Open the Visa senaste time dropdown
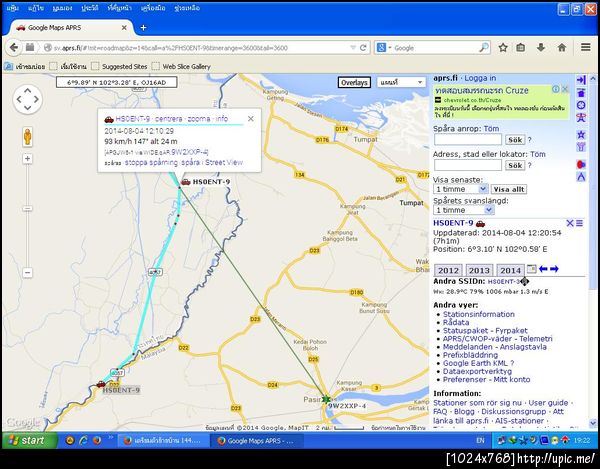Viewport: 600px width, 469px height. [460, 189]
